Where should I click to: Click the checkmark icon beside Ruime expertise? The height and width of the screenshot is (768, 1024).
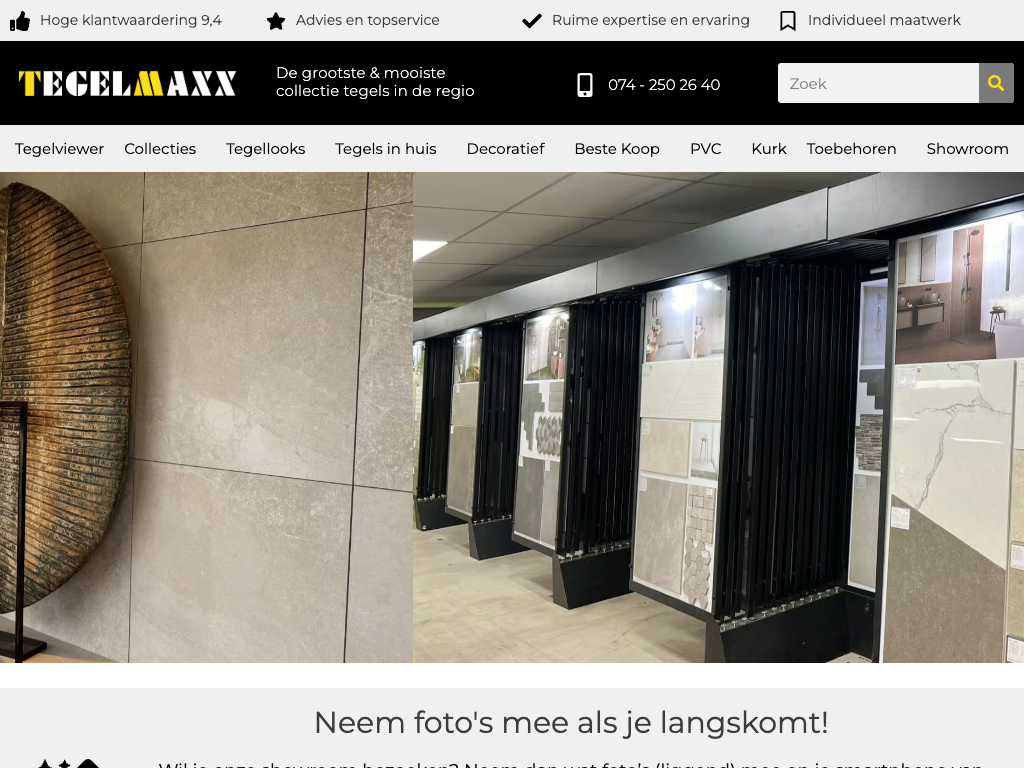click(x=532, y=21)
